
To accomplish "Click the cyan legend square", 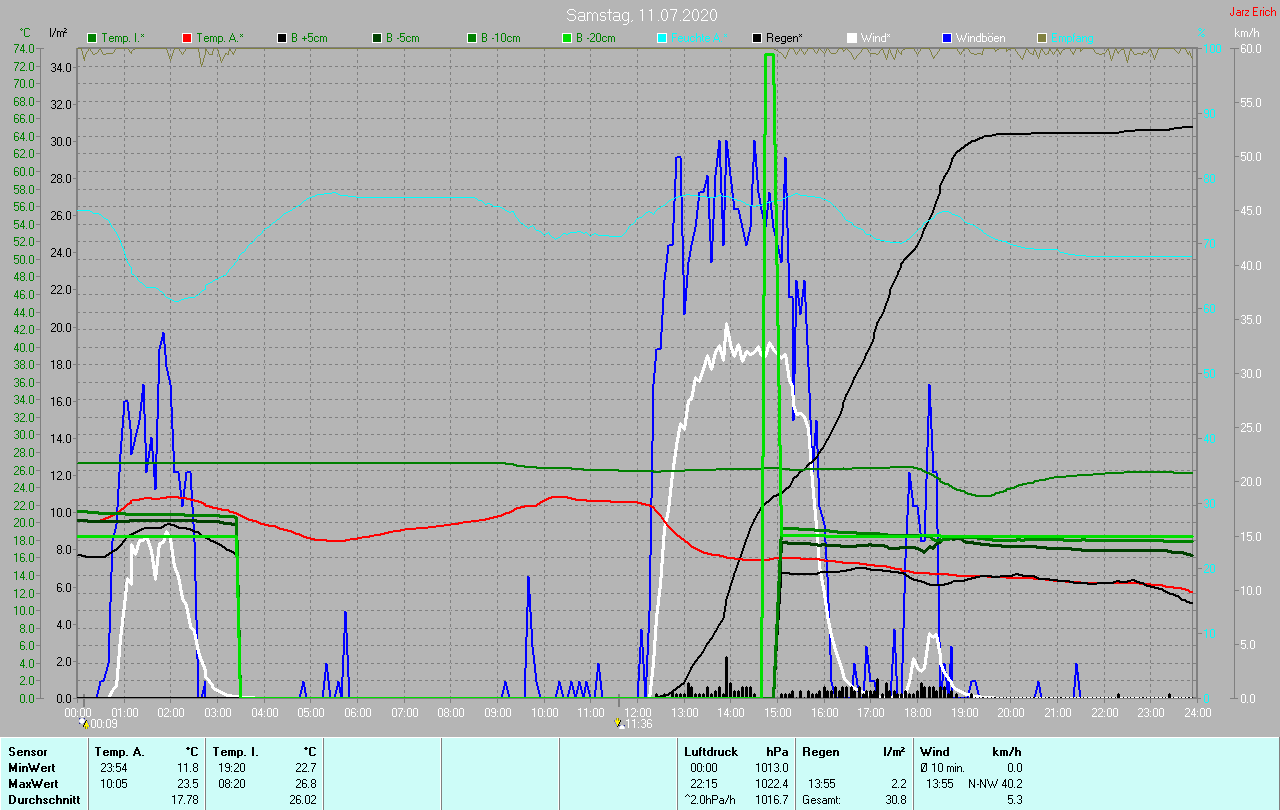I will (x=662, y=38).
